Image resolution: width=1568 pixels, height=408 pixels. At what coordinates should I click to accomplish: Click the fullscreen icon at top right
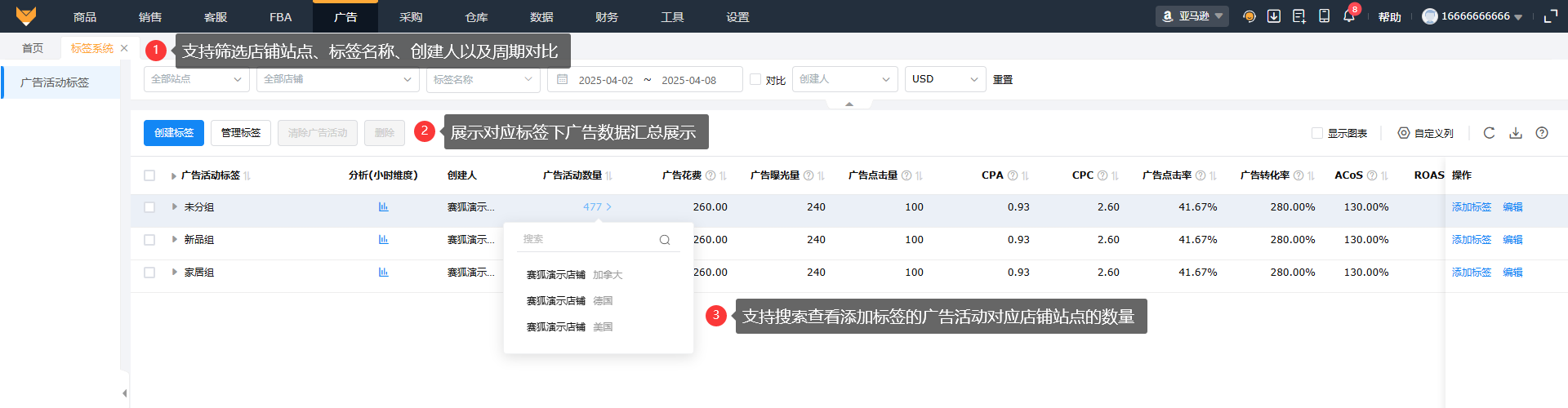[1550, 16]
